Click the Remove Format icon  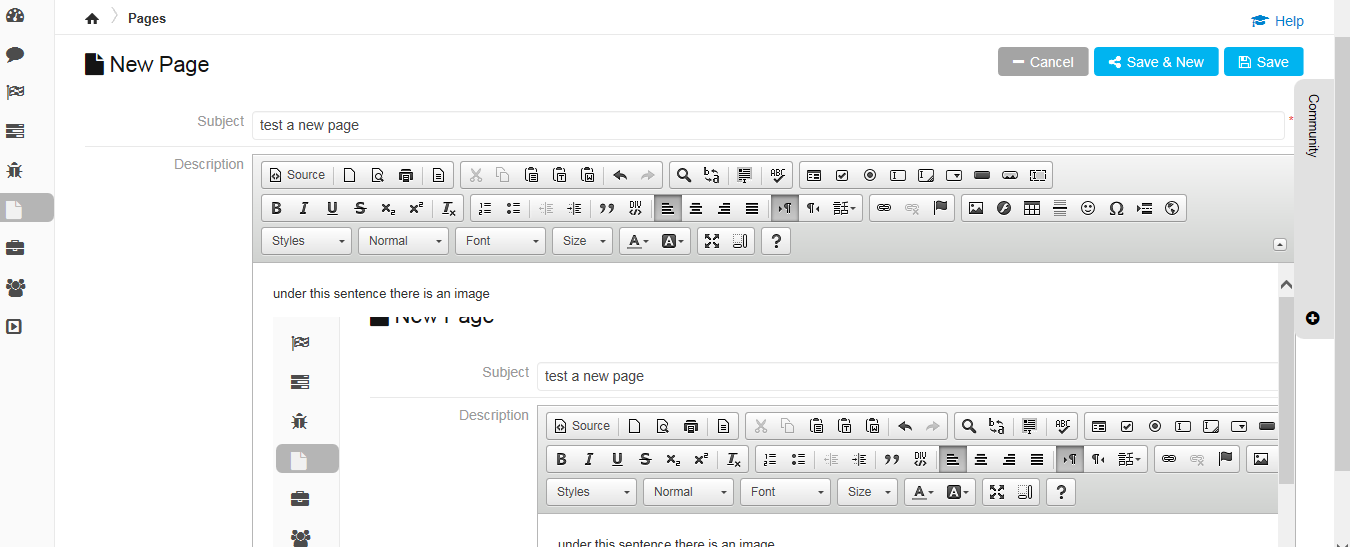pyautogui.click(x=449, y=208)
